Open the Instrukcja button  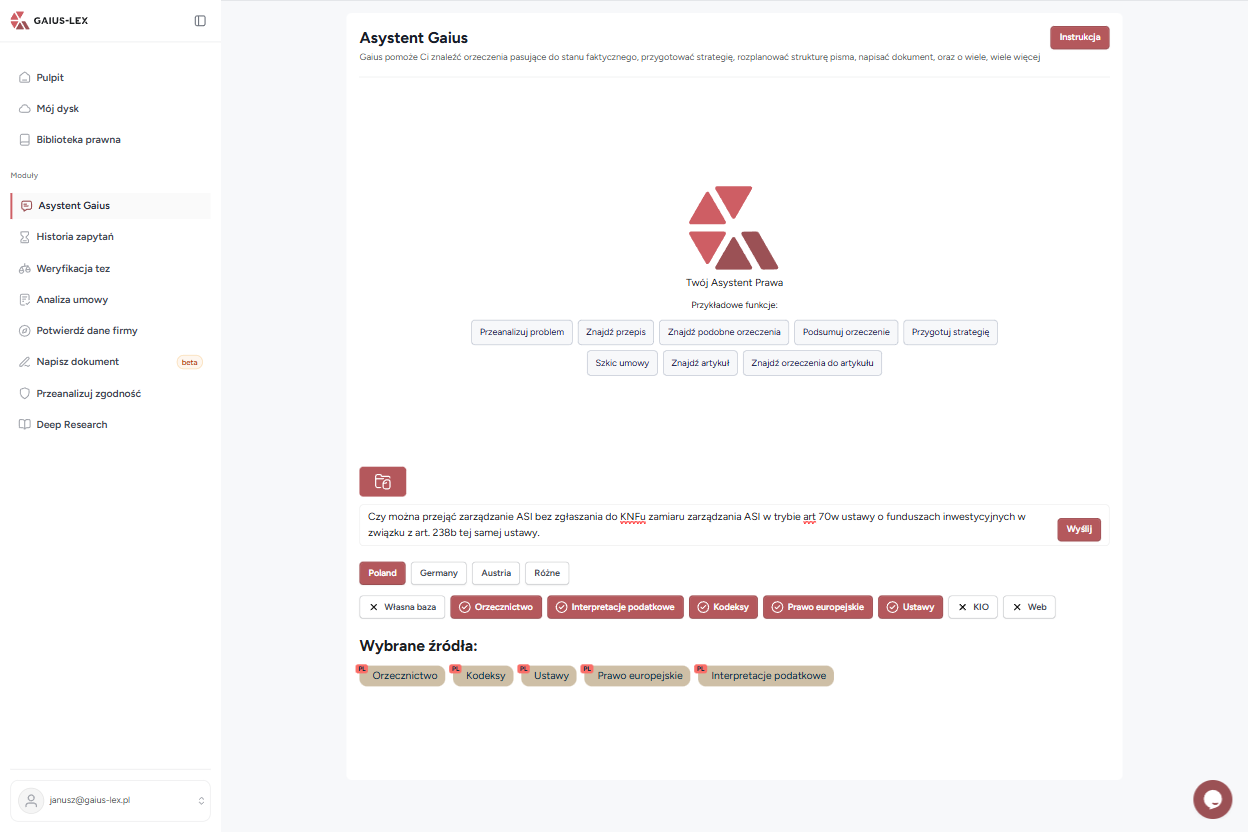click(1079, 35)
